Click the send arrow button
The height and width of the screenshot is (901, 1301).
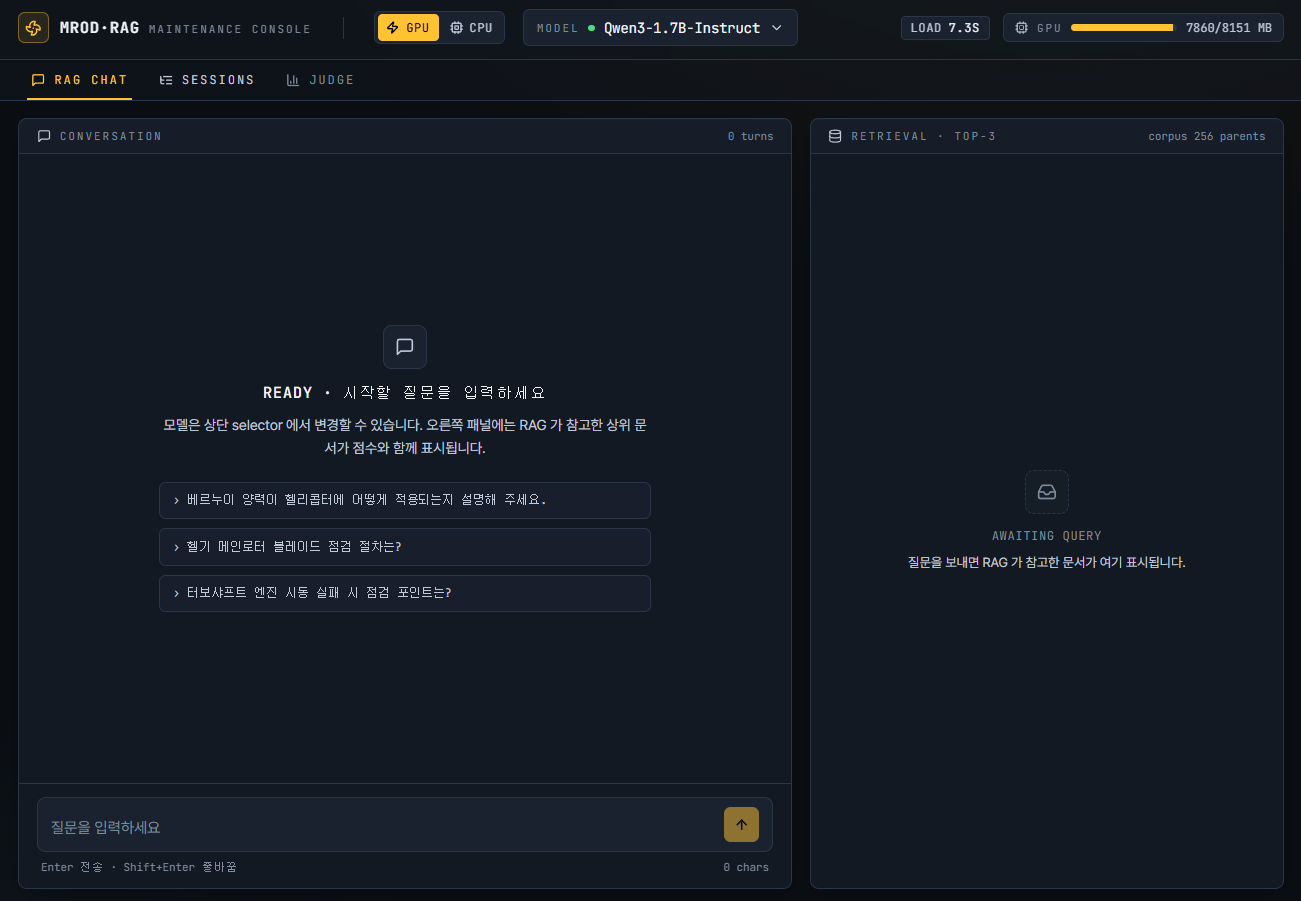[741, 824]
